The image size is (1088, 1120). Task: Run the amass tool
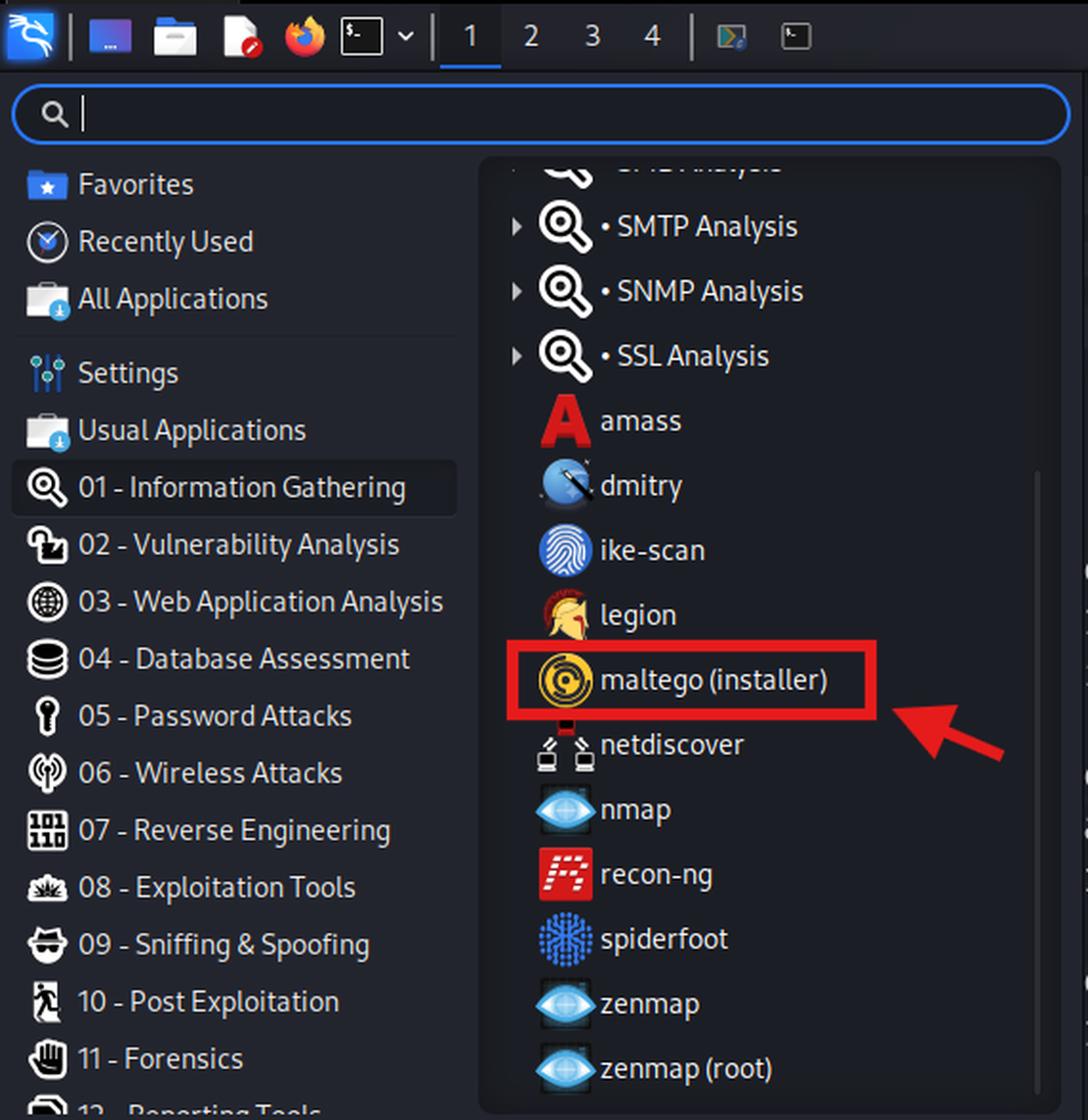point(640,421)
